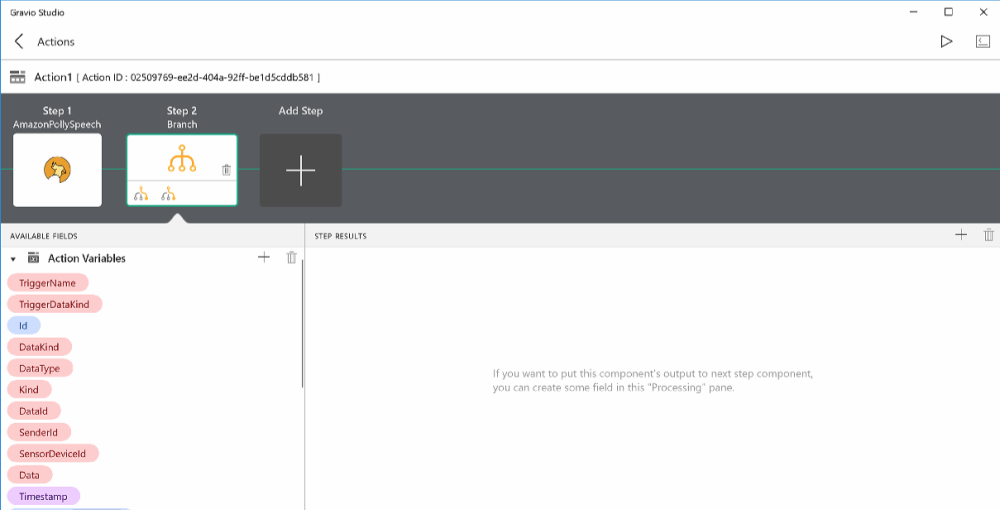This screenshot has width=1000, height=510.
Task: Select the Kind field
Action: coord(29,390)
